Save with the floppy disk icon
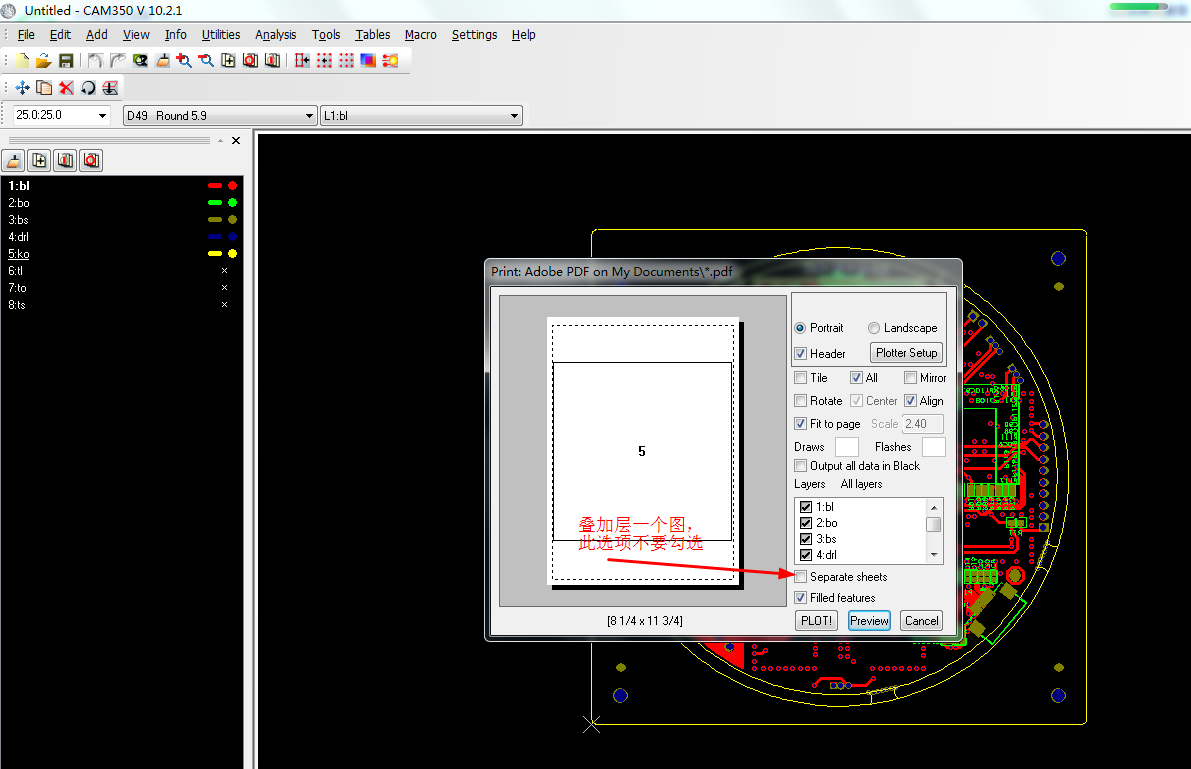Screen dimensions: 1191x769 point(66,61)
